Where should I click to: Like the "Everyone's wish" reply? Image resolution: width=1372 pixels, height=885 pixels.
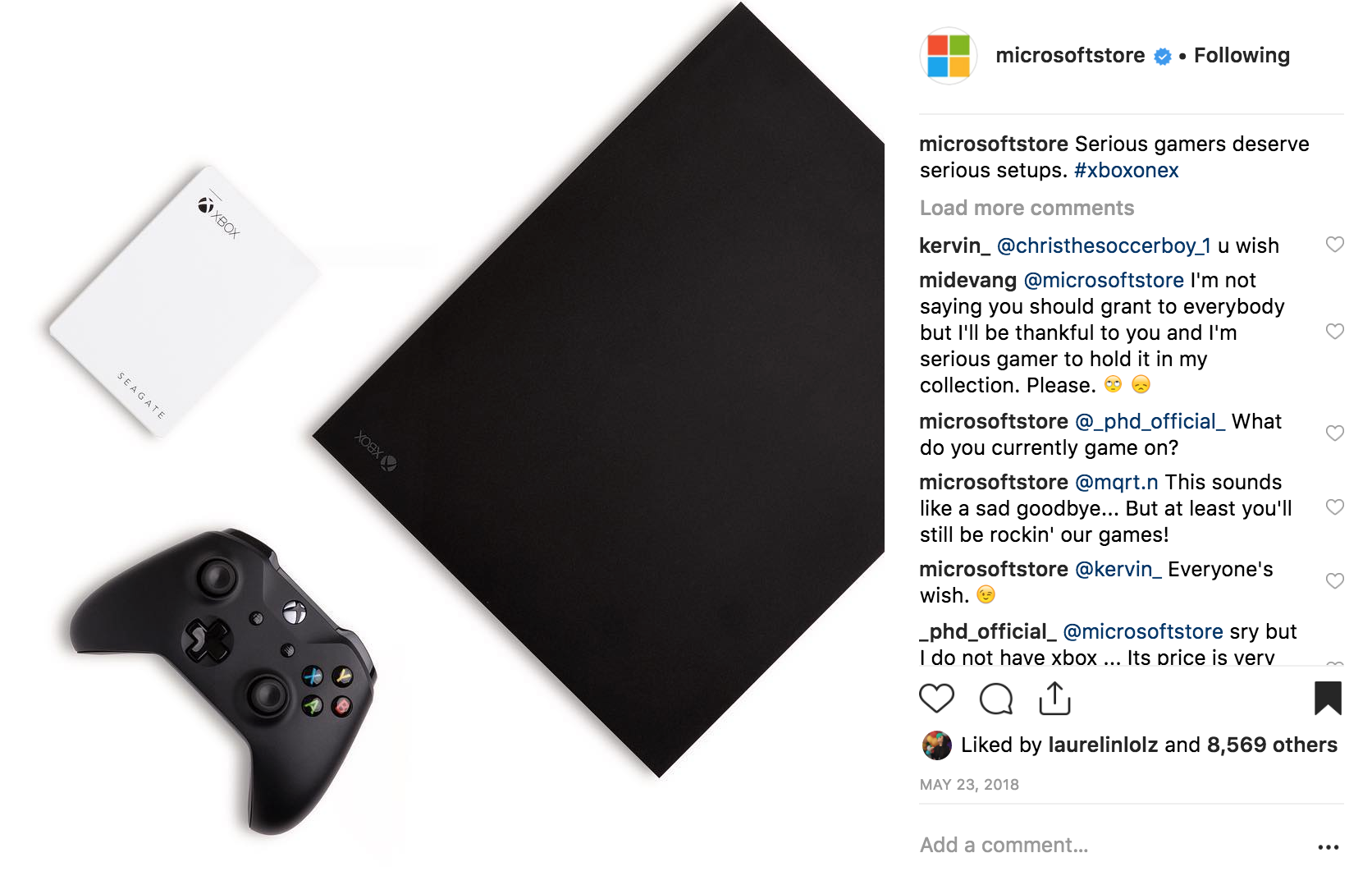point(1335,581)
